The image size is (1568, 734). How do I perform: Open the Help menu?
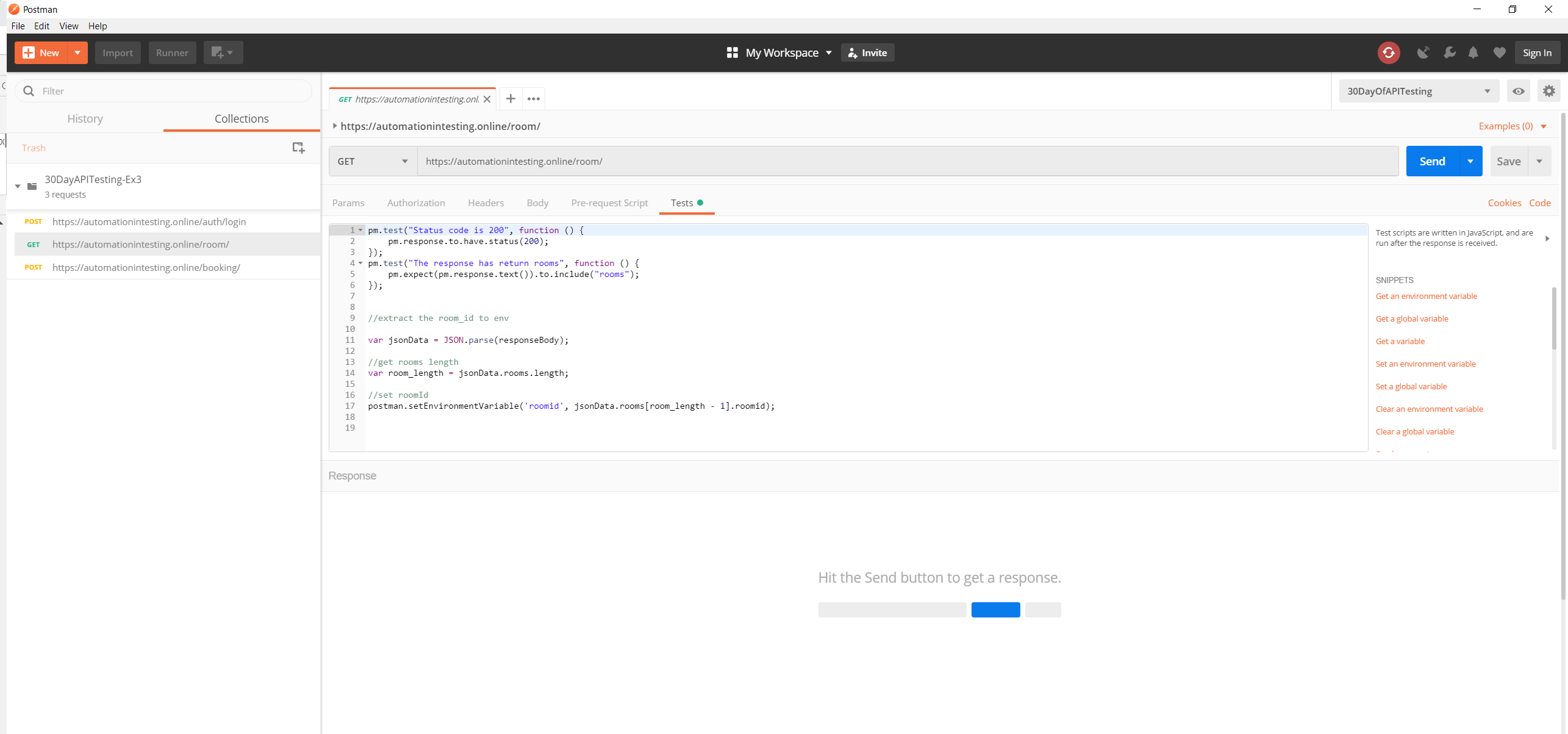click(98, 26)
